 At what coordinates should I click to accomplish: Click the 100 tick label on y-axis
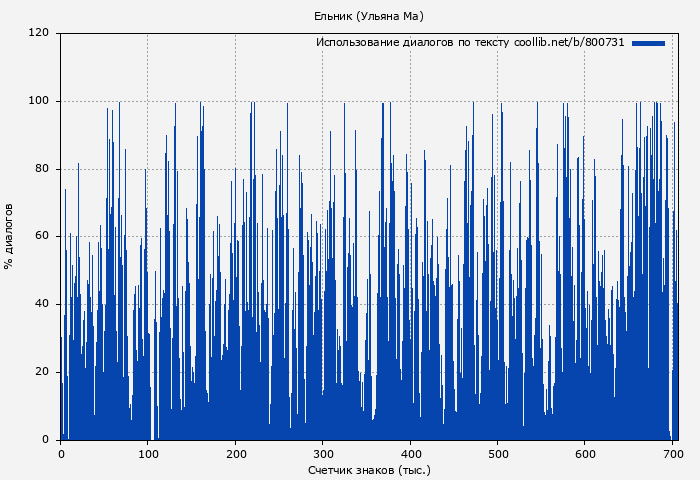(39, 101)
